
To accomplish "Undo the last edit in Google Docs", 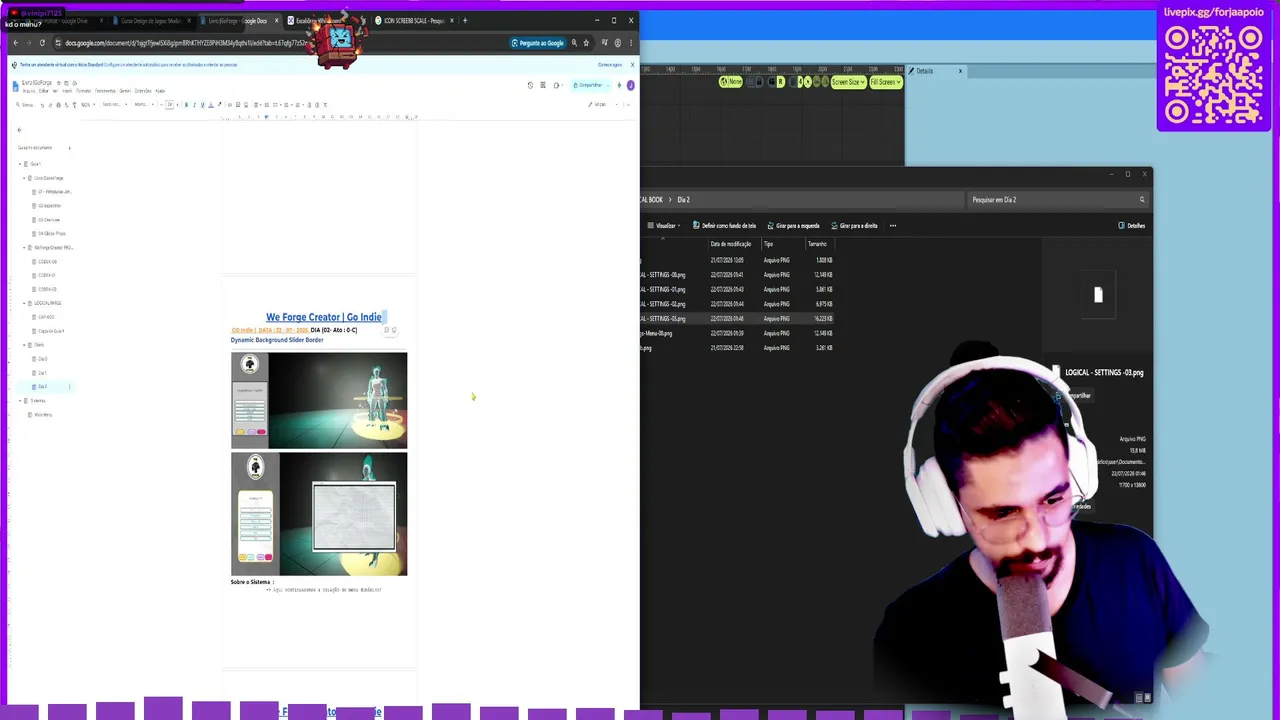I will (x=41, y=105).
